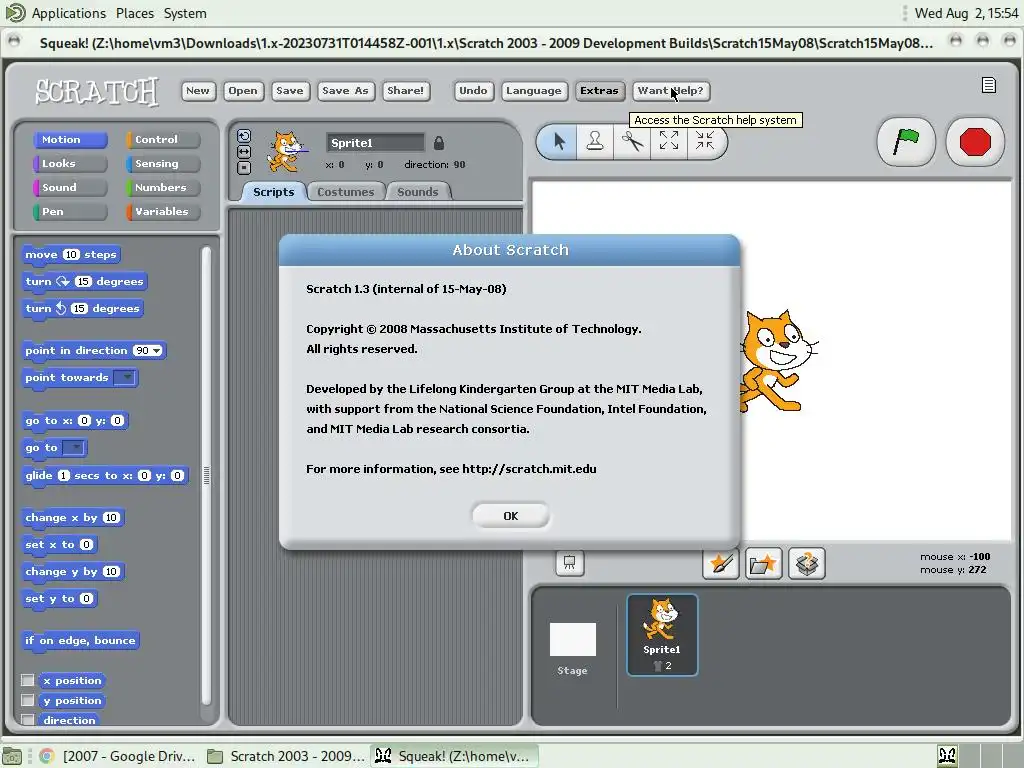Click the move 10 steps block
The width and height of the screenshot is (1024, 768).
71,255
